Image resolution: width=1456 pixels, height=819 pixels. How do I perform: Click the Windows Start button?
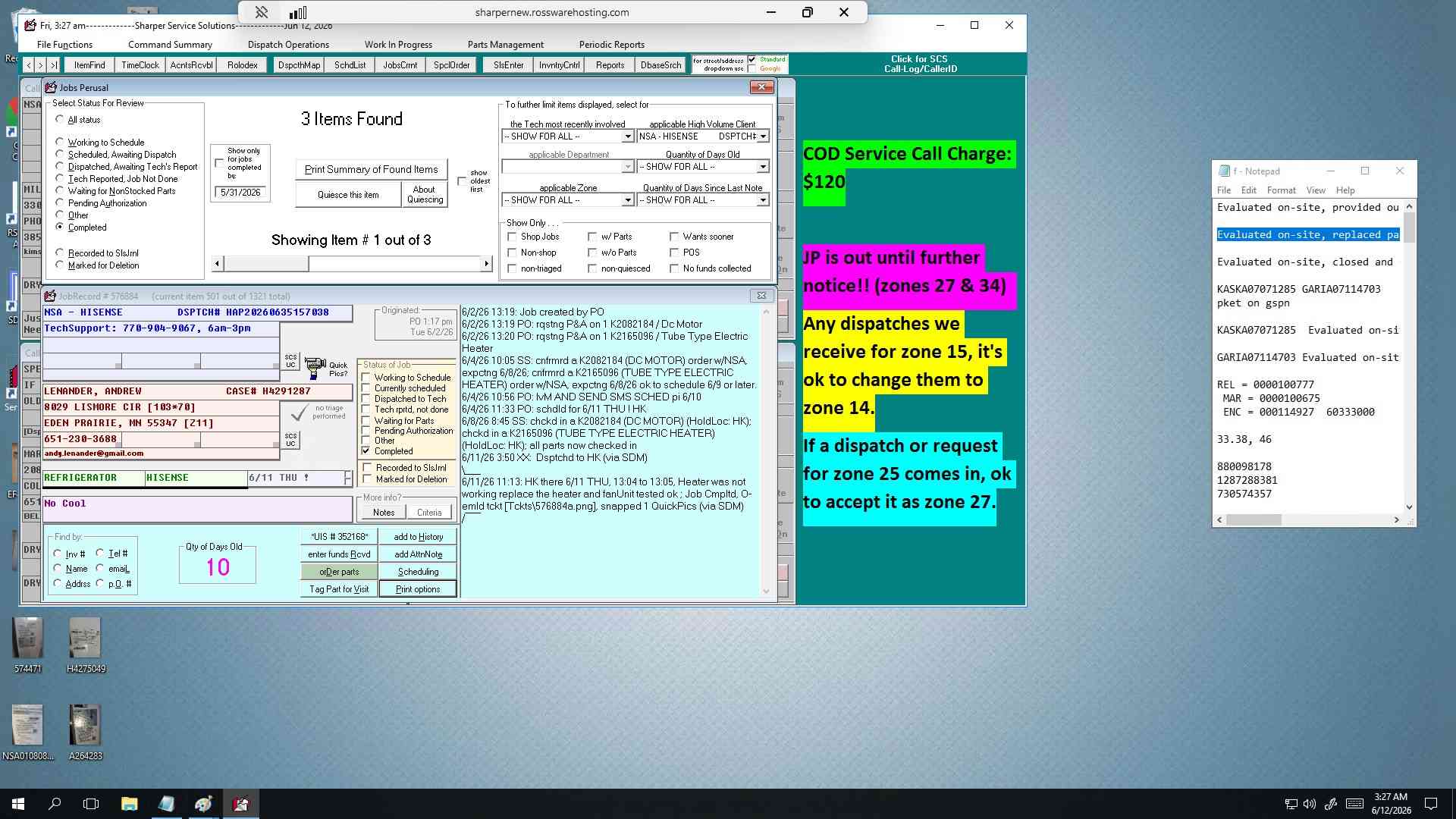(x=18, y=804)
